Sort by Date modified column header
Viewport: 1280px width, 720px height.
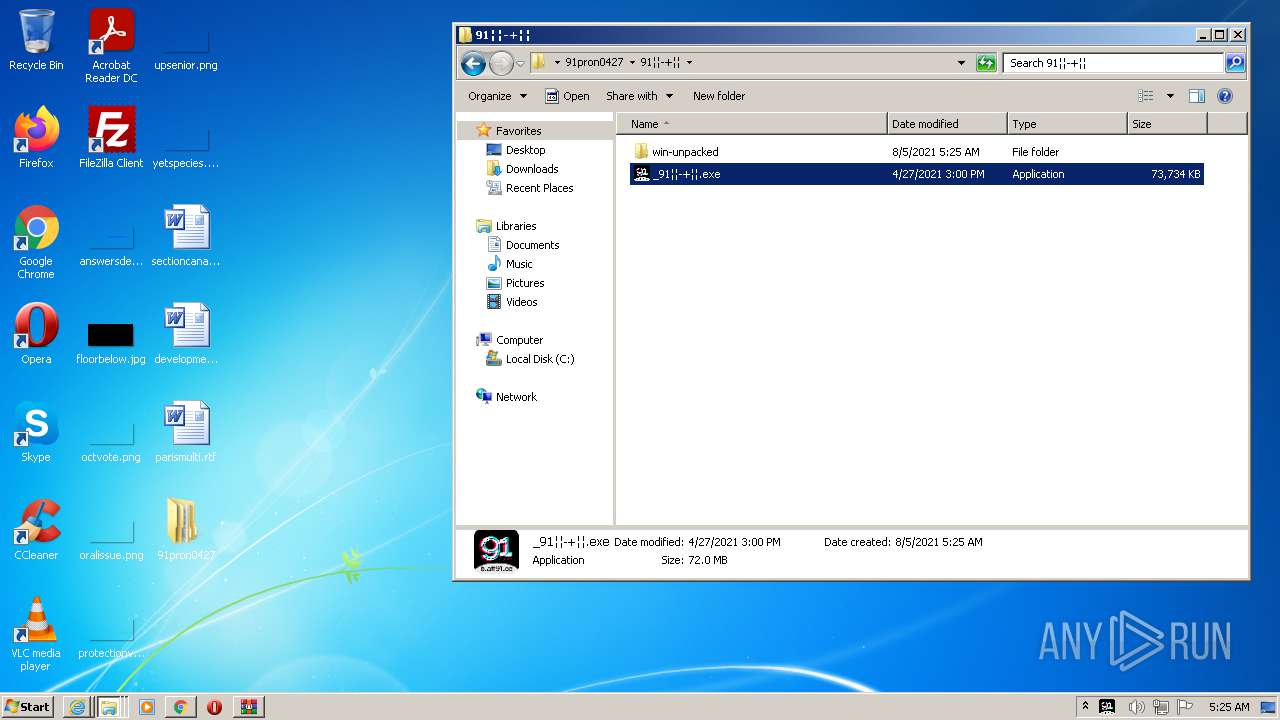[x=947, y=124]
